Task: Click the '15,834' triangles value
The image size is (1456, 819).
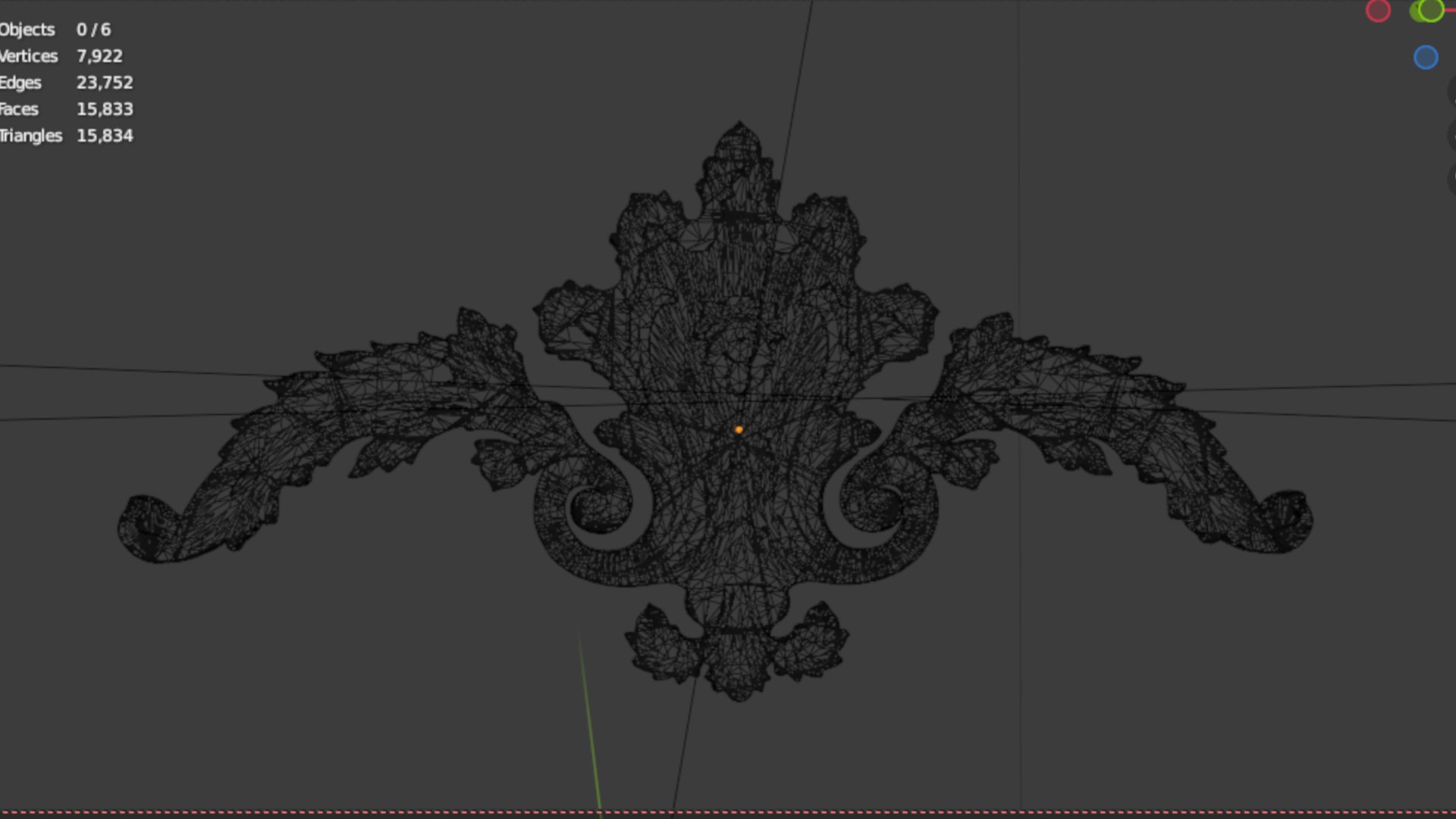Action: pyautogui.click(x=105, y=136)
